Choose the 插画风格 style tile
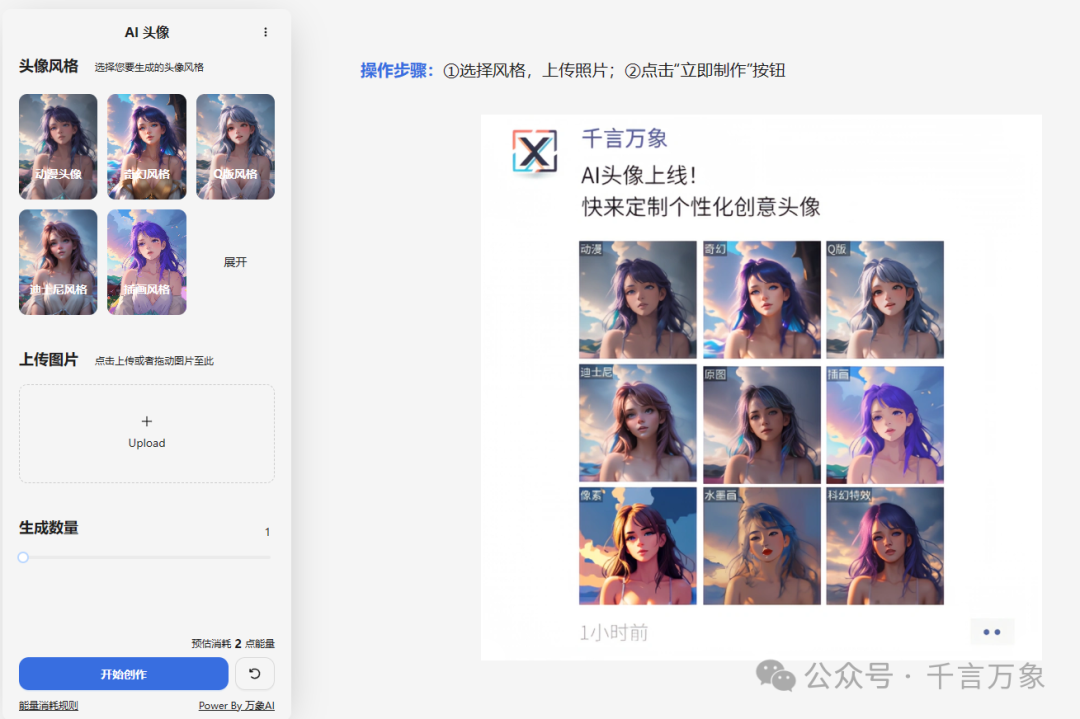 point(146,262)
